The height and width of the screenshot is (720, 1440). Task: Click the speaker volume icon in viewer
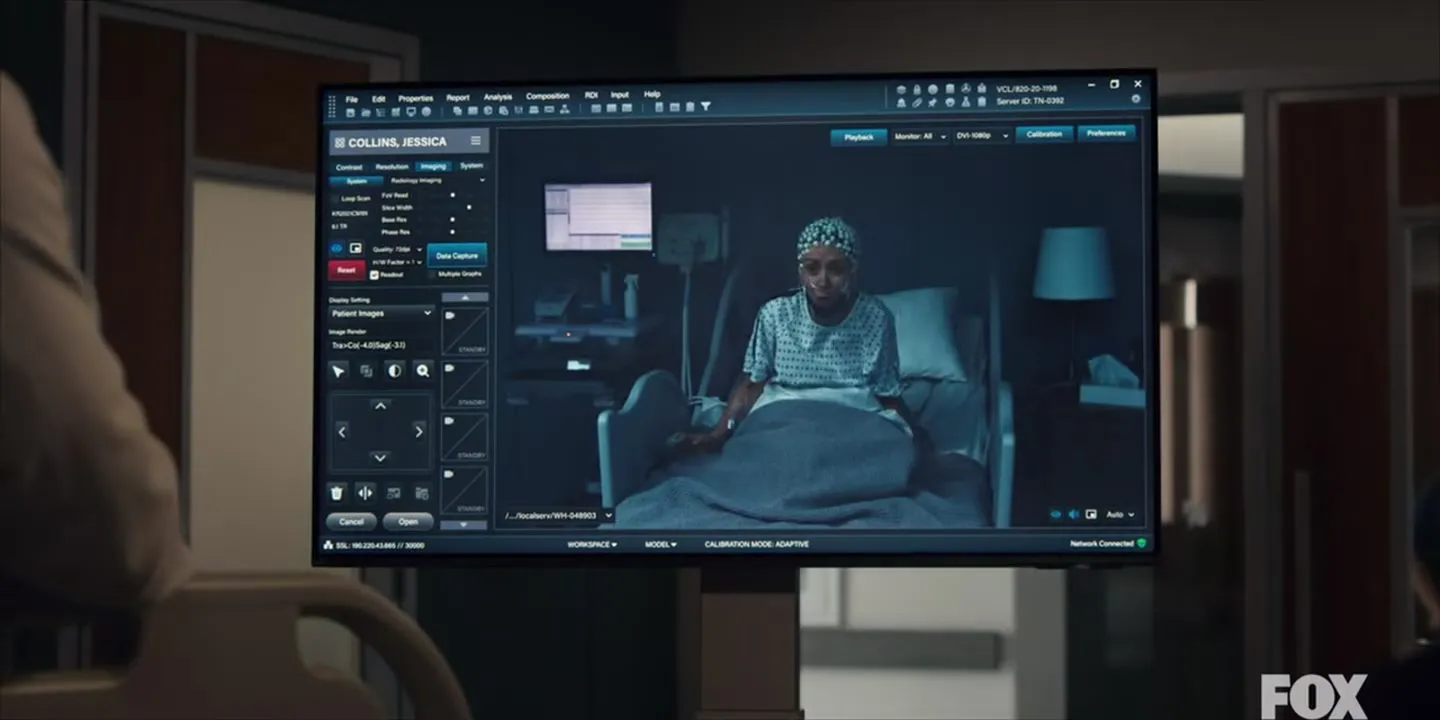(x=1073, y=515)
